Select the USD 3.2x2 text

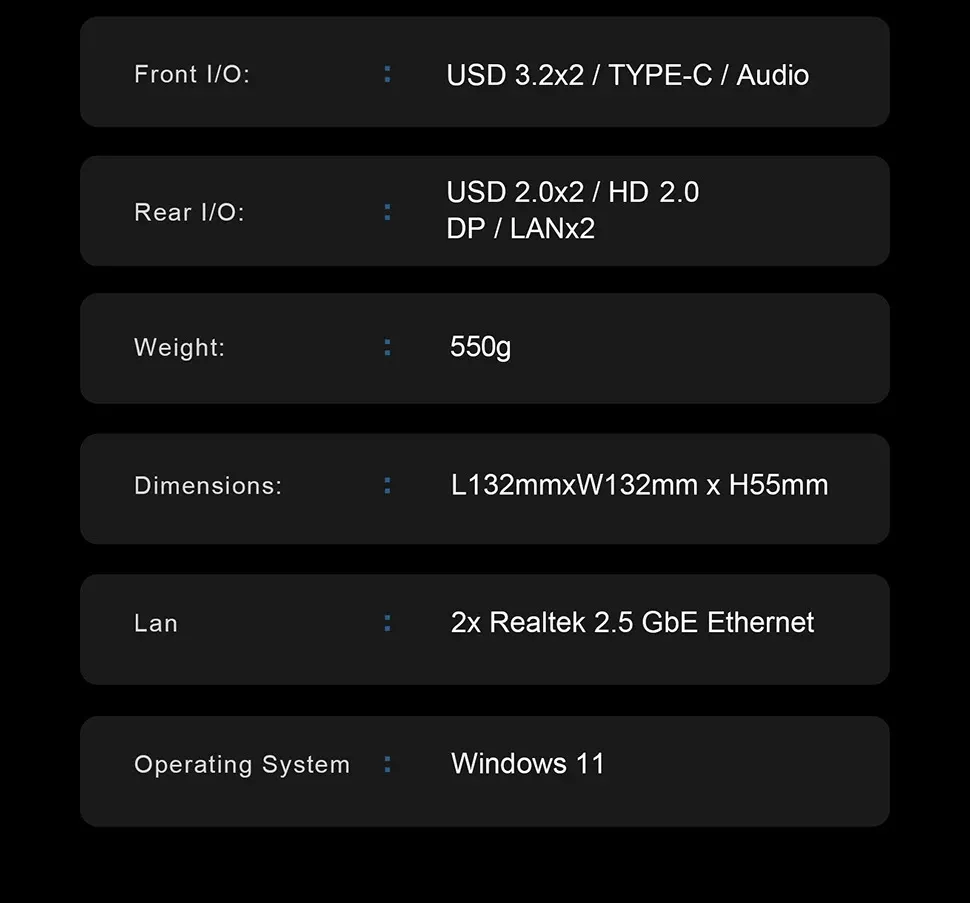pos(514,76)
